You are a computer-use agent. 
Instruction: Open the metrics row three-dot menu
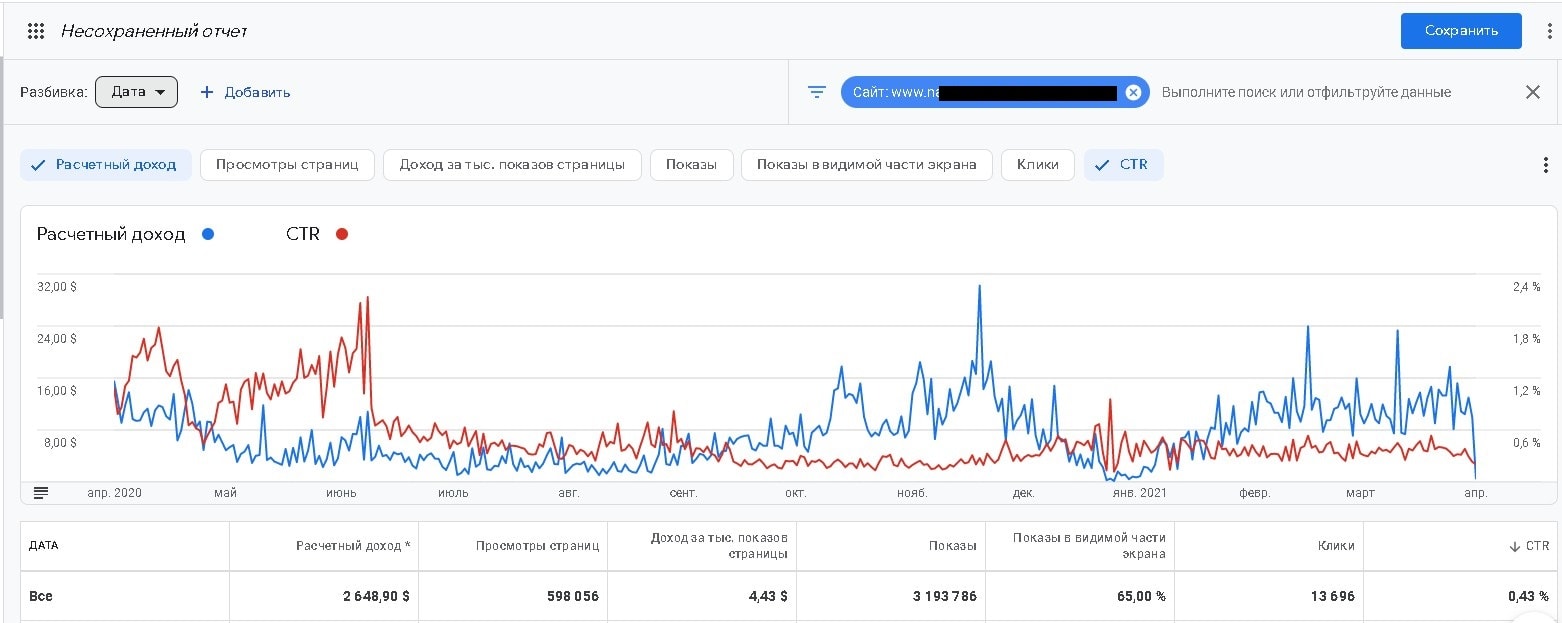pos(1546,165)
